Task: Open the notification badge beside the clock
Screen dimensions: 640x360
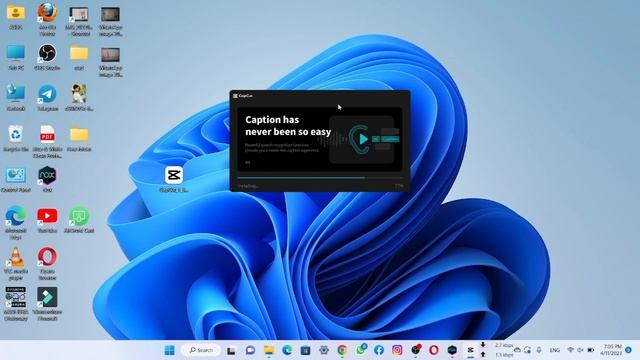Action: pyautogui.click(x=629, y=350)
